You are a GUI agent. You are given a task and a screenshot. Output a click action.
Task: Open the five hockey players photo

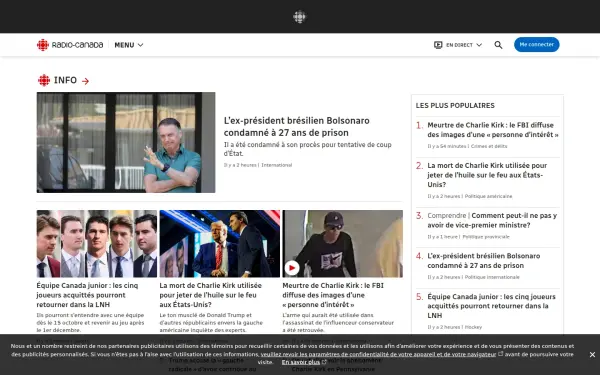click(x=97, y=244)
